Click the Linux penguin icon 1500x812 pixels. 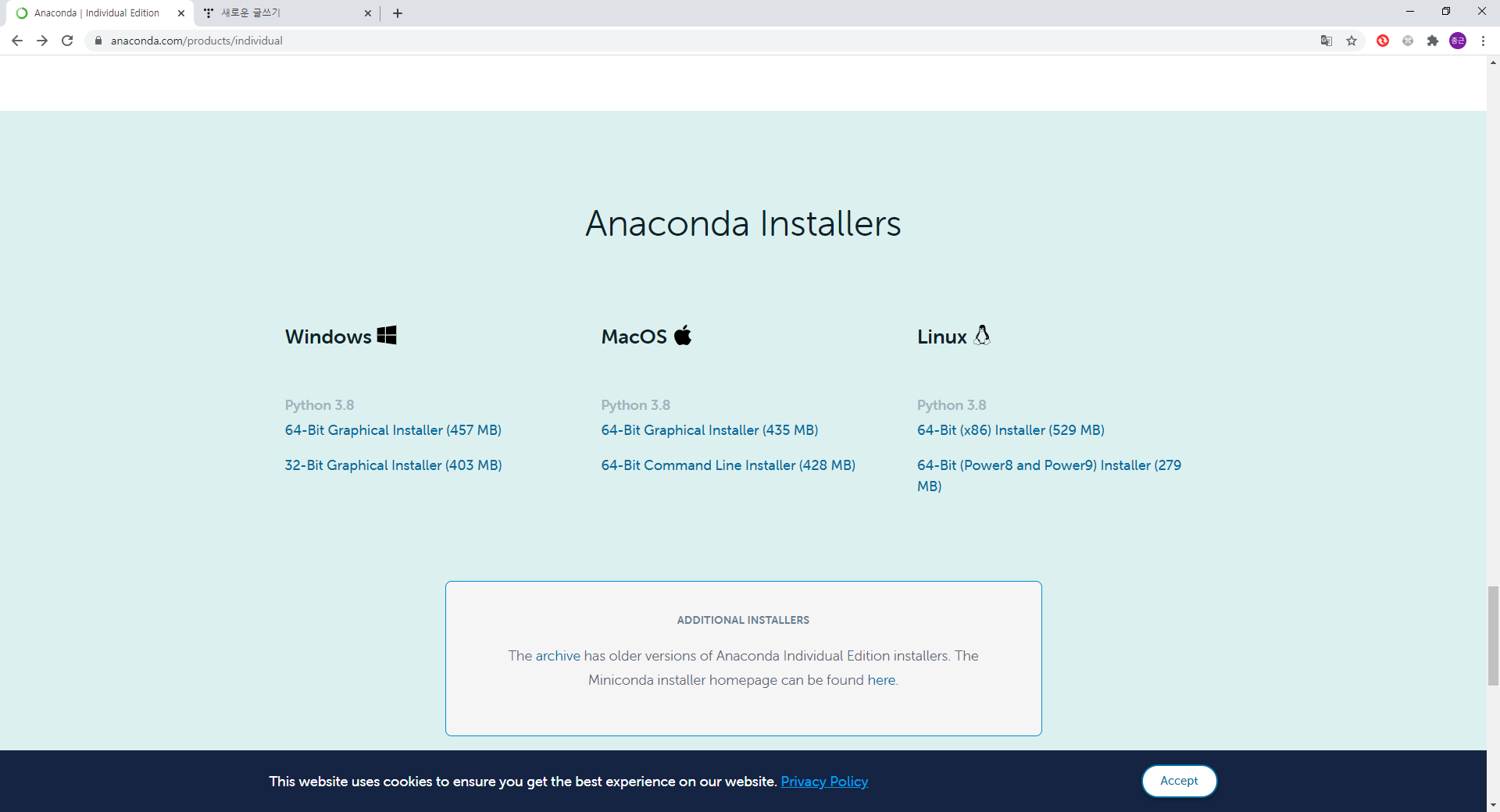(x=982, y=335)
